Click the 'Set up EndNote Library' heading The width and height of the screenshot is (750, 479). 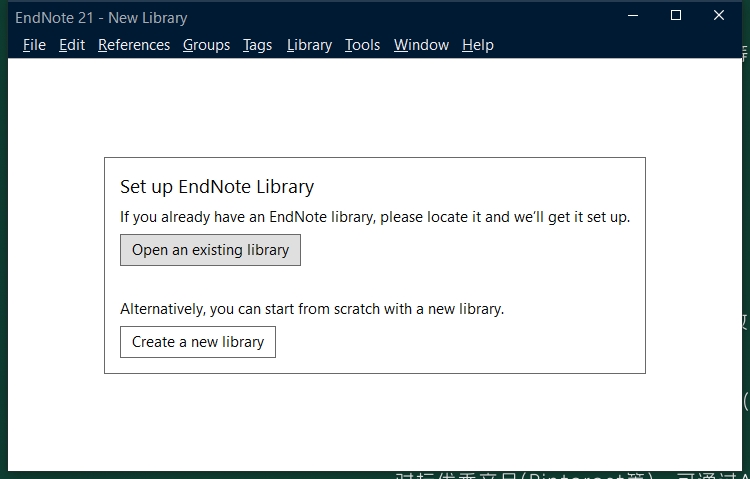[x=217, y=187]
